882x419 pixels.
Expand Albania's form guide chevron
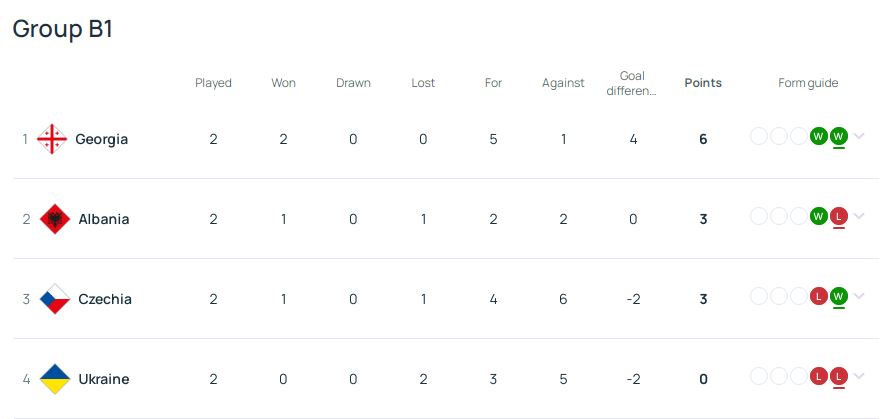click(858, 215)
